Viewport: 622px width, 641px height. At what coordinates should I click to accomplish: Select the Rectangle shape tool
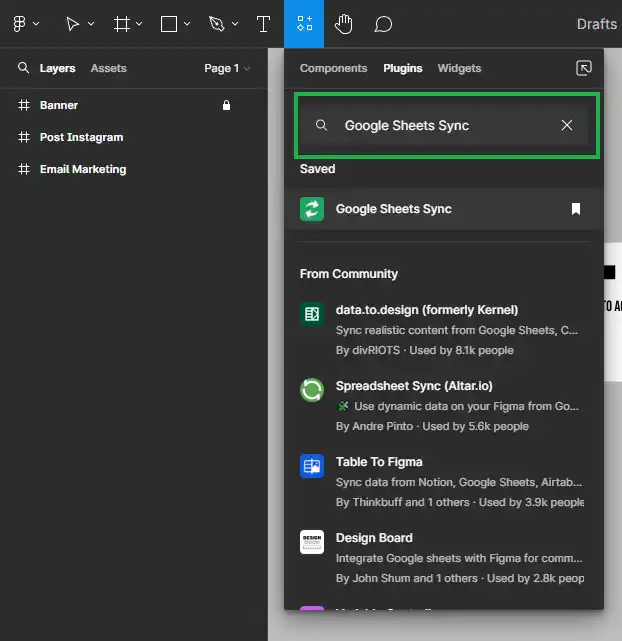click(169, 24)
